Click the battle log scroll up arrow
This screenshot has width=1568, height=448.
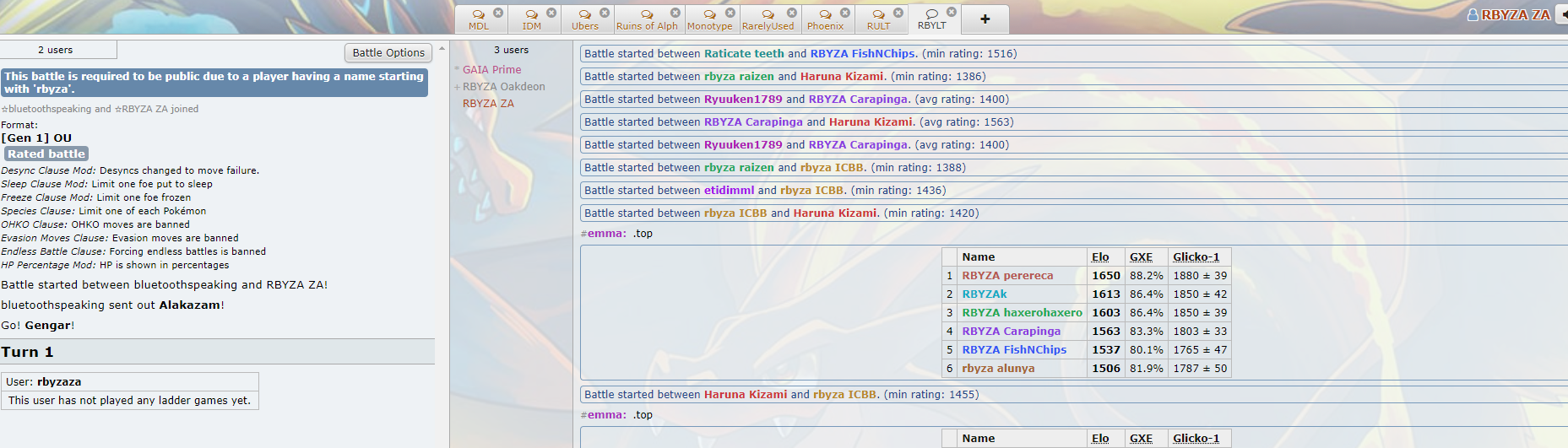pos(442,48)
